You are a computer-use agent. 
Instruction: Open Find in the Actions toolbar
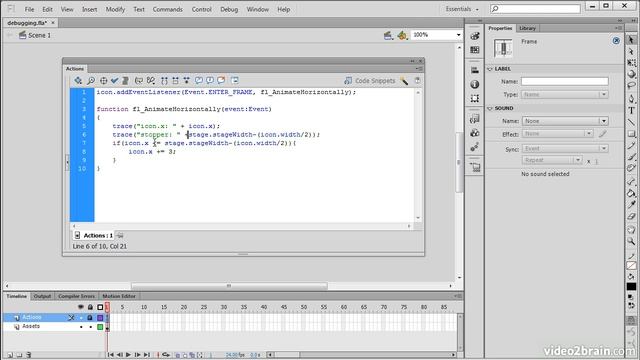click(x=91, y=81)
